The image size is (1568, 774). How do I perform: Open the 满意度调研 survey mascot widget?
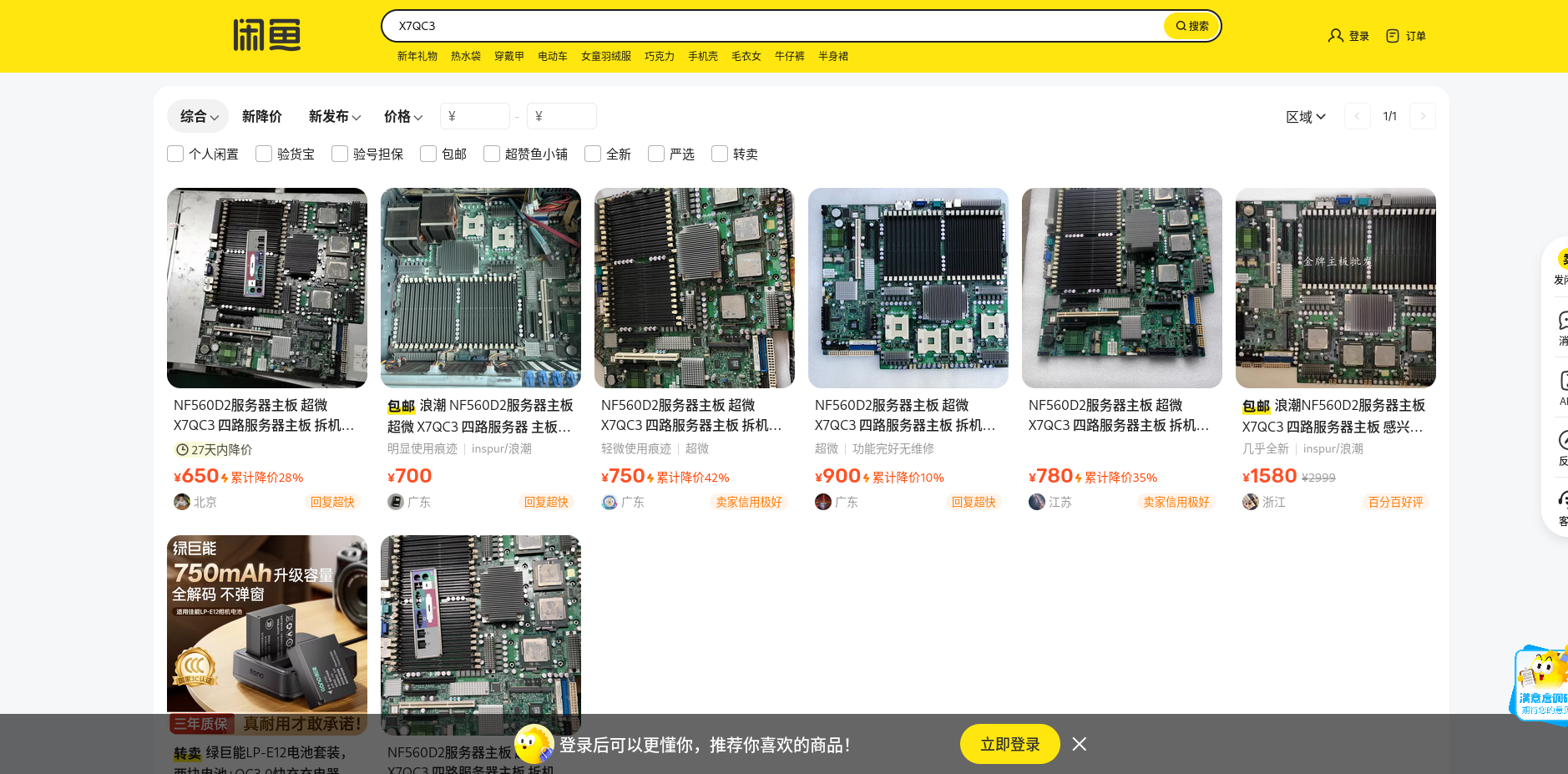pos(1540,685)
